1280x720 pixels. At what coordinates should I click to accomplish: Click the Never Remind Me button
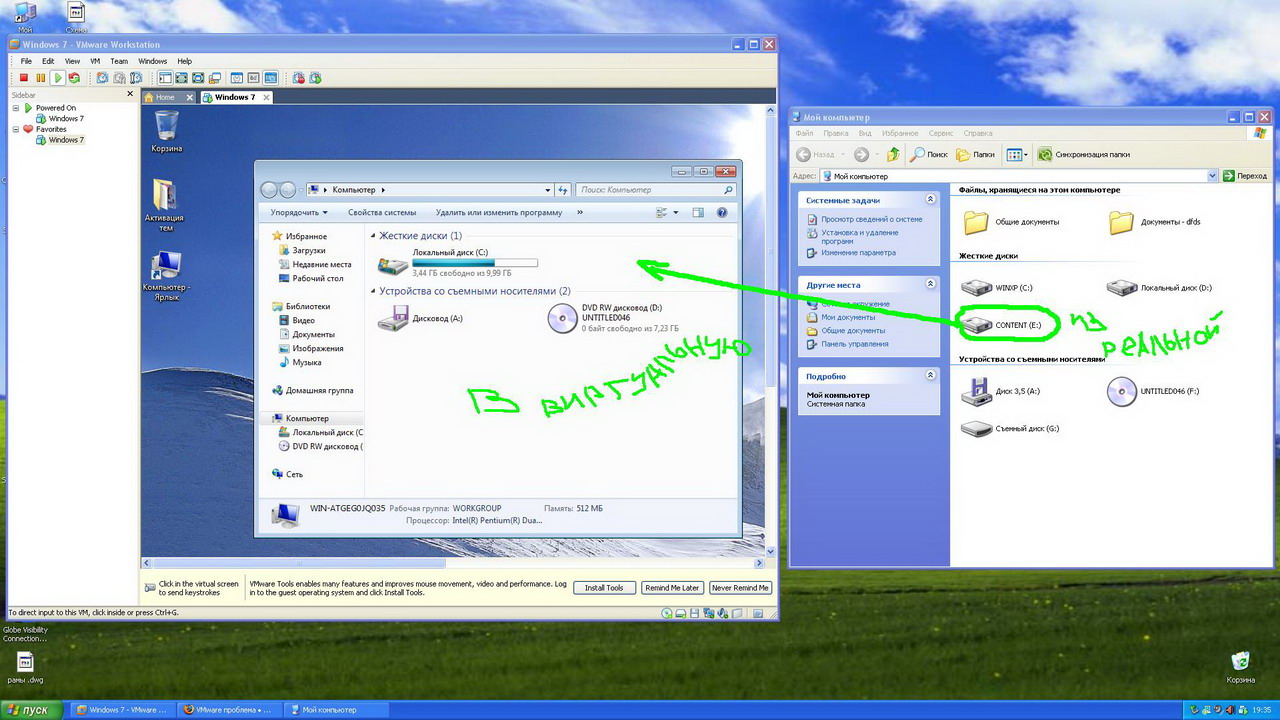point(740,588)
